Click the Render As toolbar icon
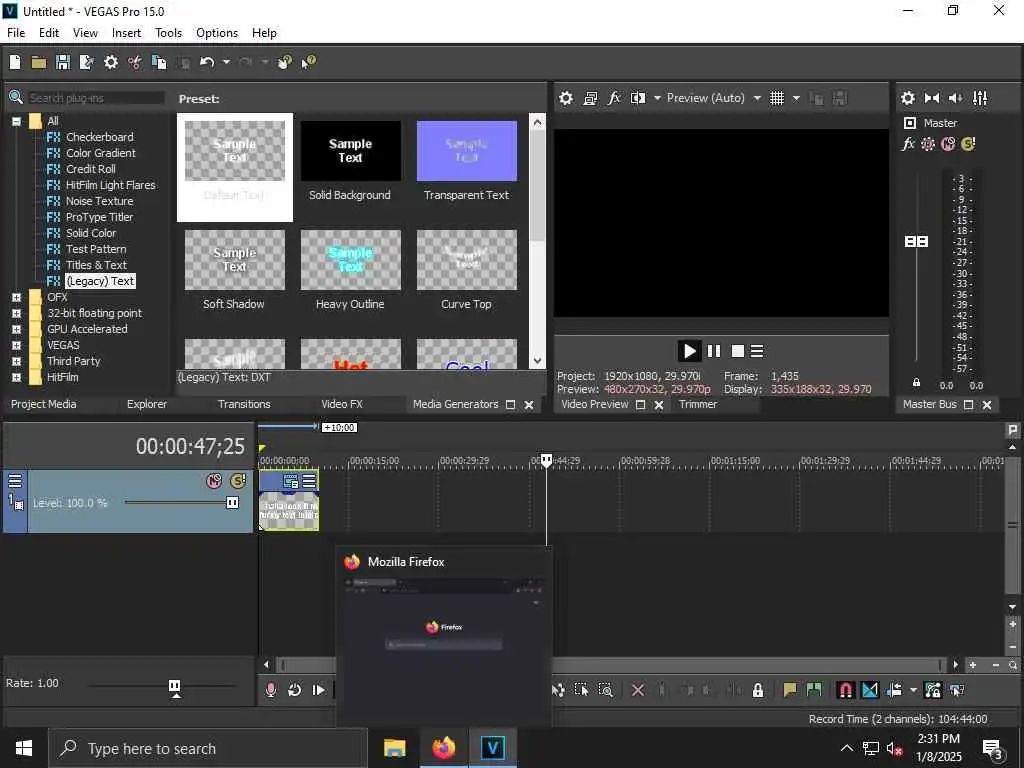Viewport: 1024px width, 768px height. [86, 62]
